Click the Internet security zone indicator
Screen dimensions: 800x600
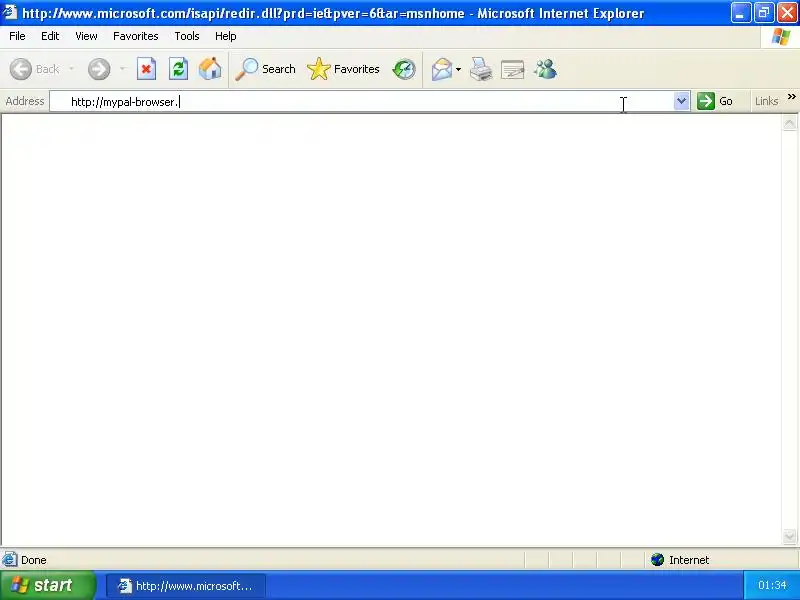tap(680, 560)
